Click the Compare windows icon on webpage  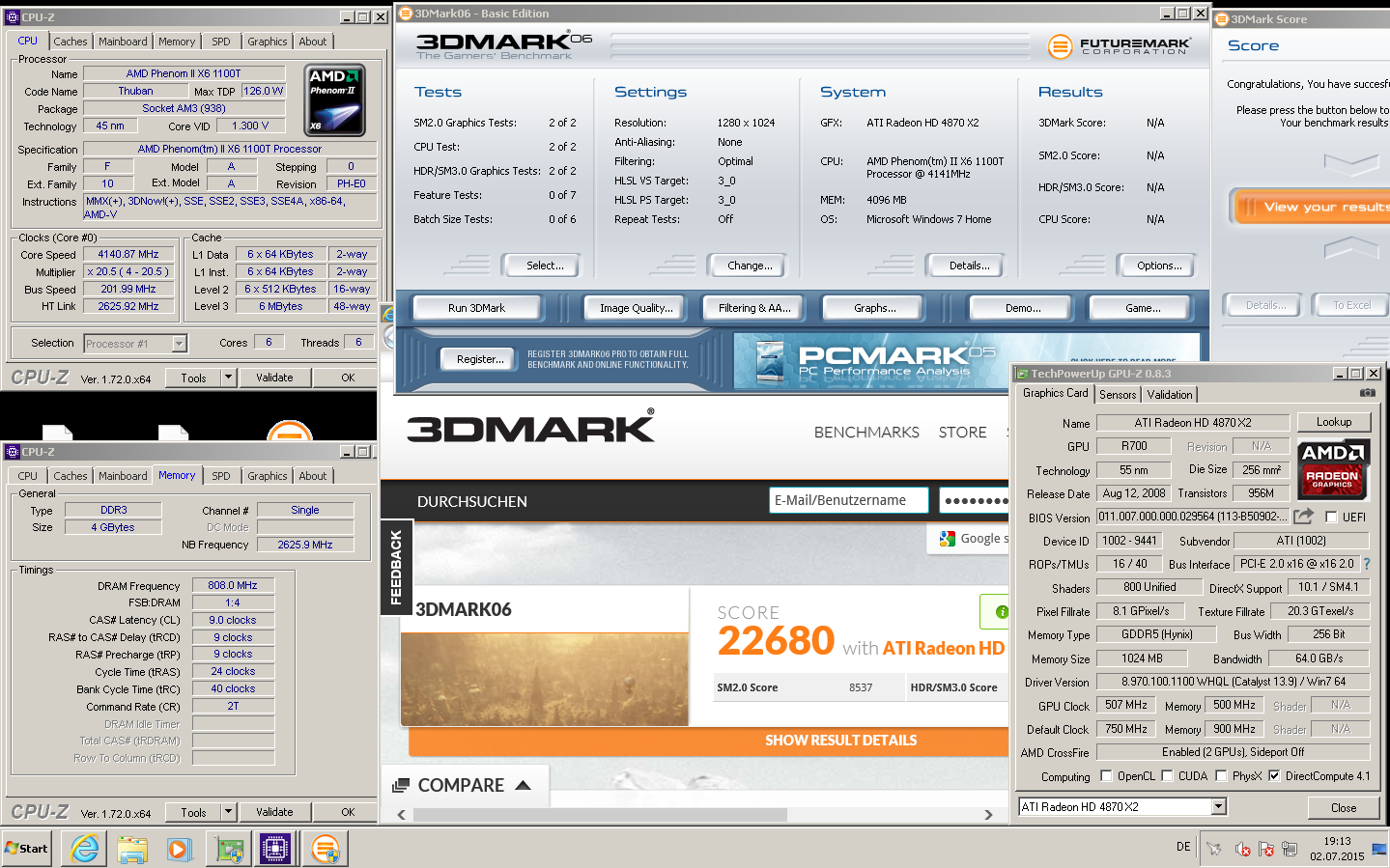point(401,786)
